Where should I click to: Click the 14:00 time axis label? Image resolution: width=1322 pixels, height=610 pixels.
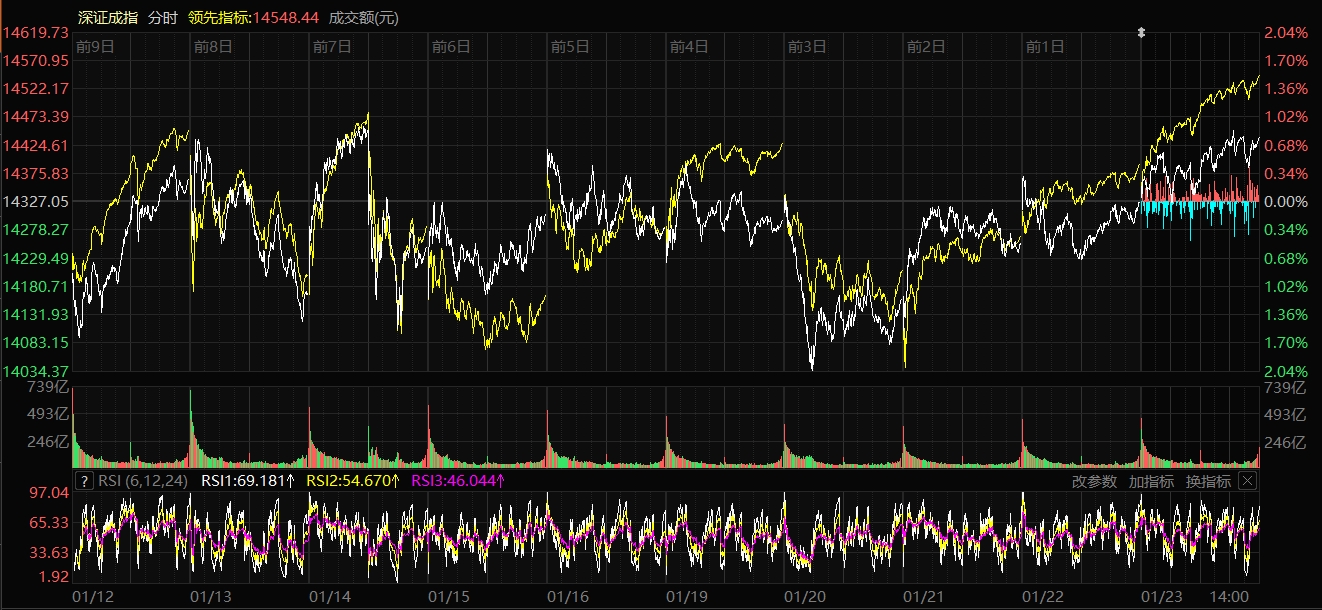(1229, 597)
